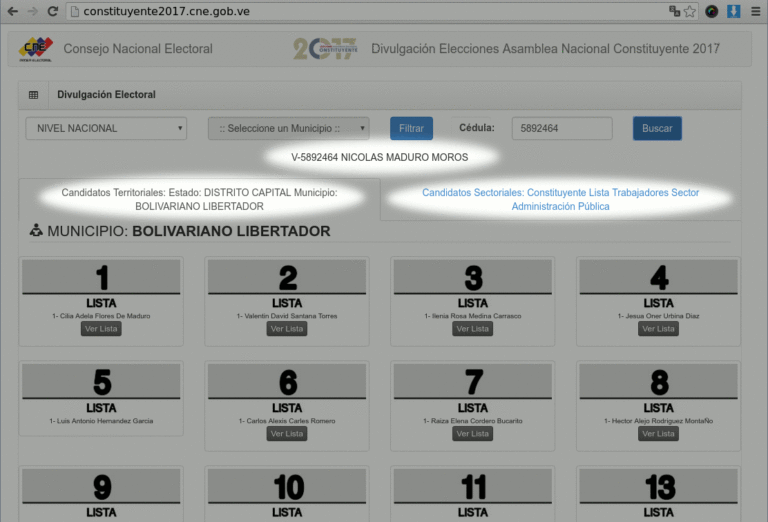Click the name Valentin David Santana Torres

pyautogui.click(x=290, y=316)
